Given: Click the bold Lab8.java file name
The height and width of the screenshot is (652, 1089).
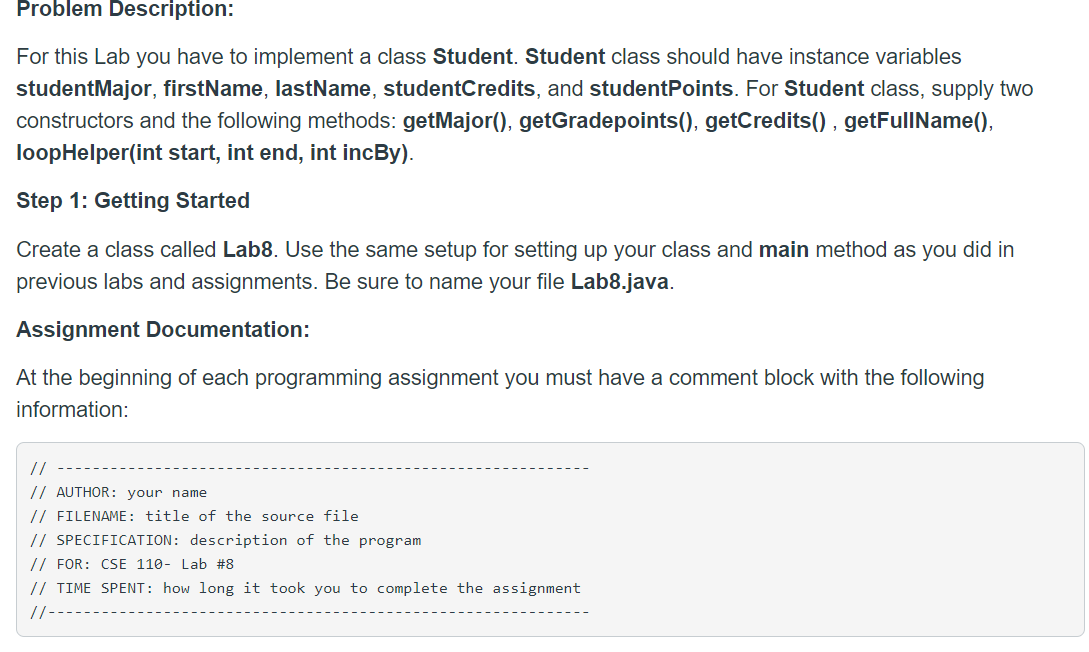Looking at the screenshot, I should (620, 282).
